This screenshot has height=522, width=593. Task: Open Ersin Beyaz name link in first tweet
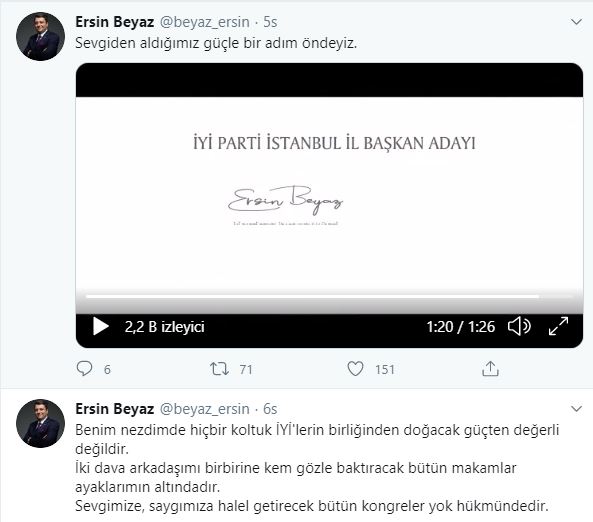(x=115, y=22)
